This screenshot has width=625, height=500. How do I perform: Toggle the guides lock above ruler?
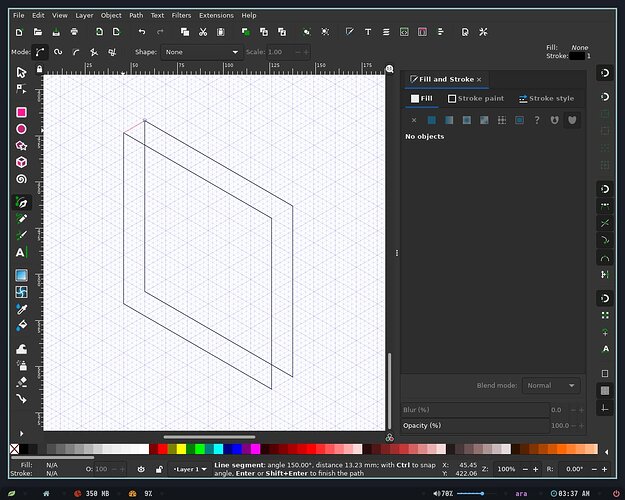tap(39, 69)
